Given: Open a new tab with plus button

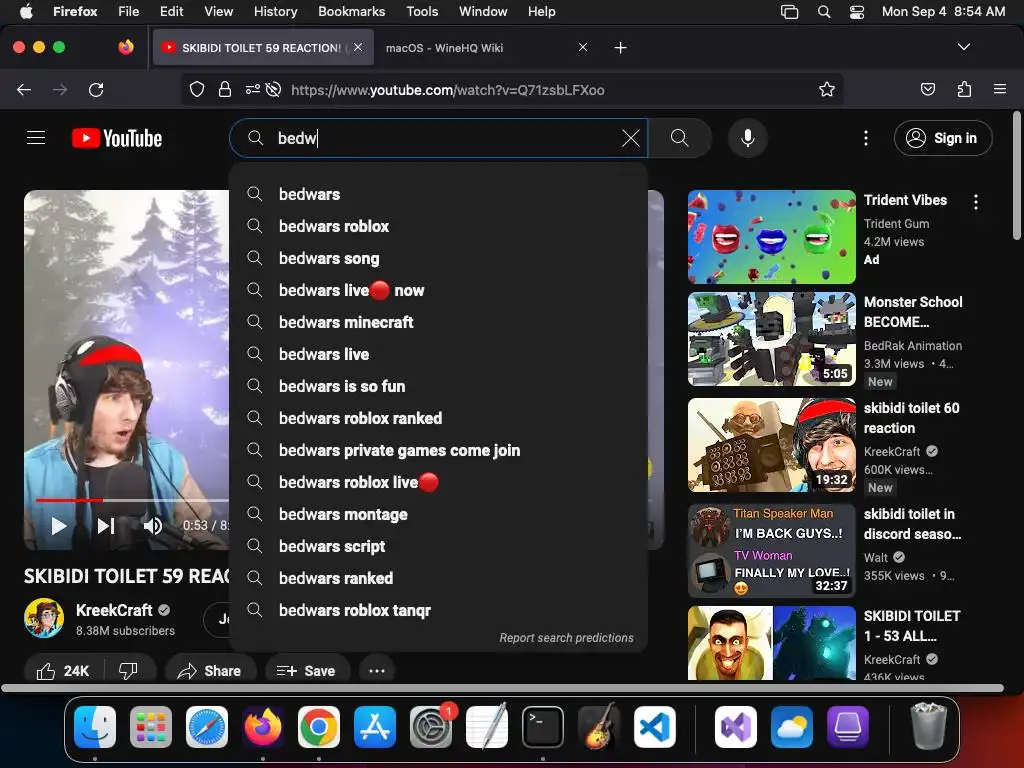Looking at the screenshot, I should (x=620, y=48).
